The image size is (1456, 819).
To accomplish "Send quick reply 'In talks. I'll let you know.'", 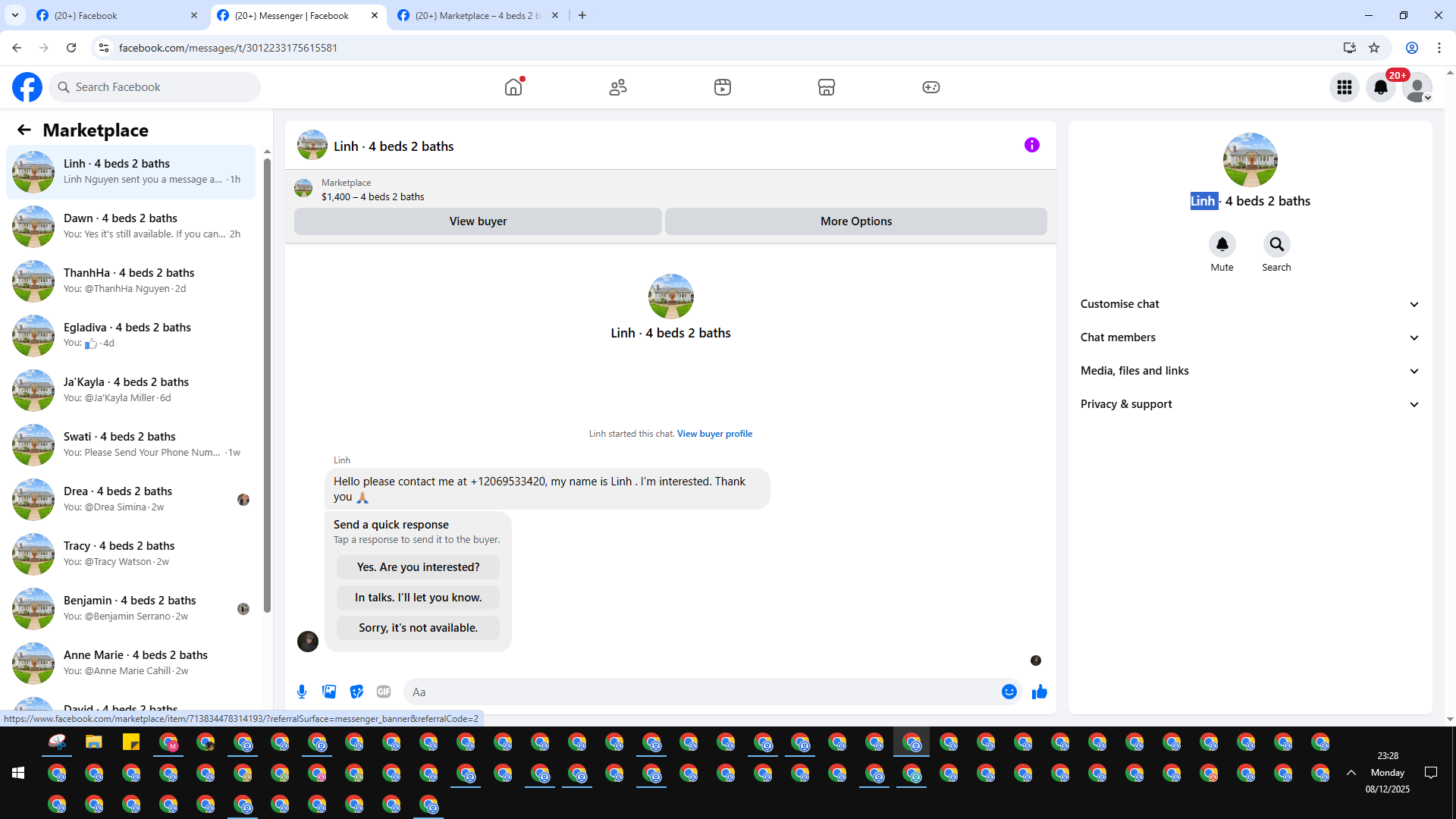I will click(418, 598).
